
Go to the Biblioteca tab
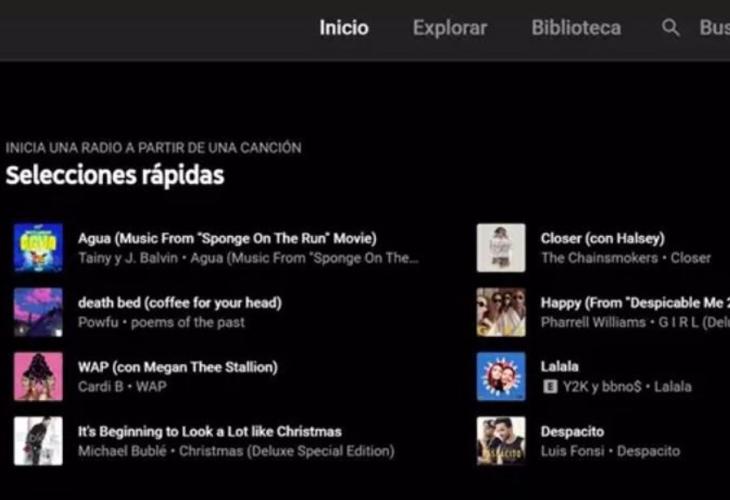(x=576, y=28)
